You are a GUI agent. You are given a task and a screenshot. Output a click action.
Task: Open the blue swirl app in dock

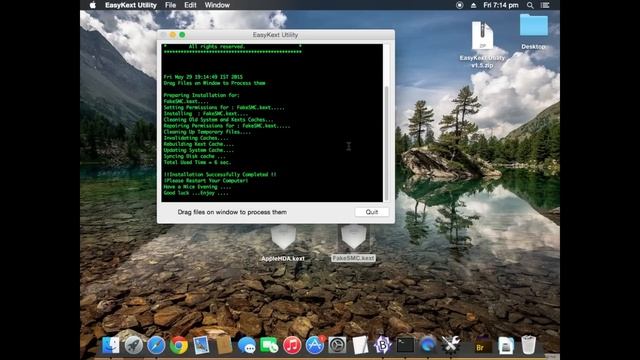[x=428, y=345]
